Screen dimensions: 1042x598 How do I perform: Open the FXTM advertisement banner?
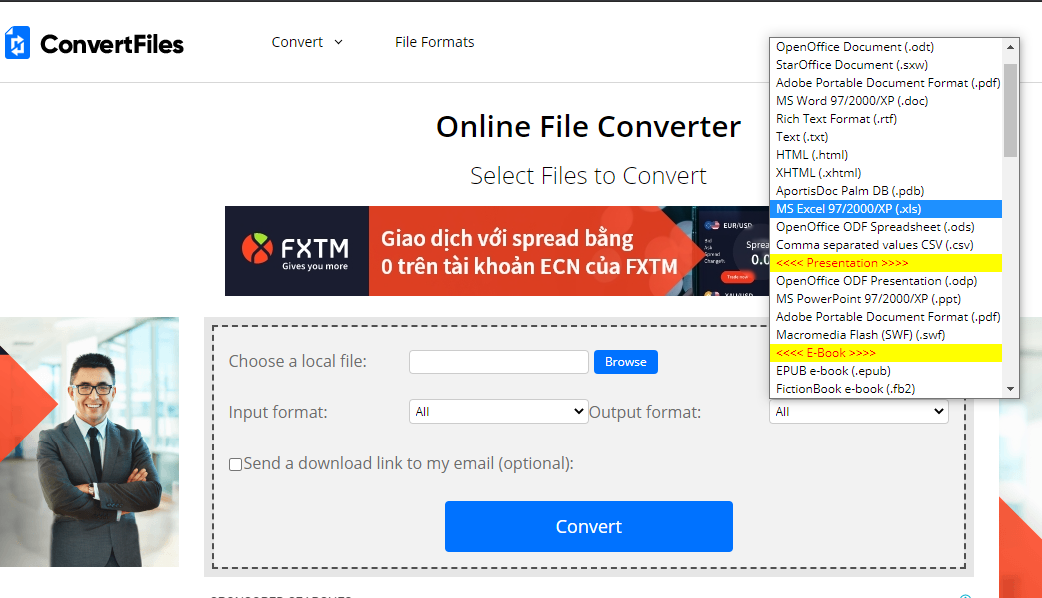coord(497,251)
